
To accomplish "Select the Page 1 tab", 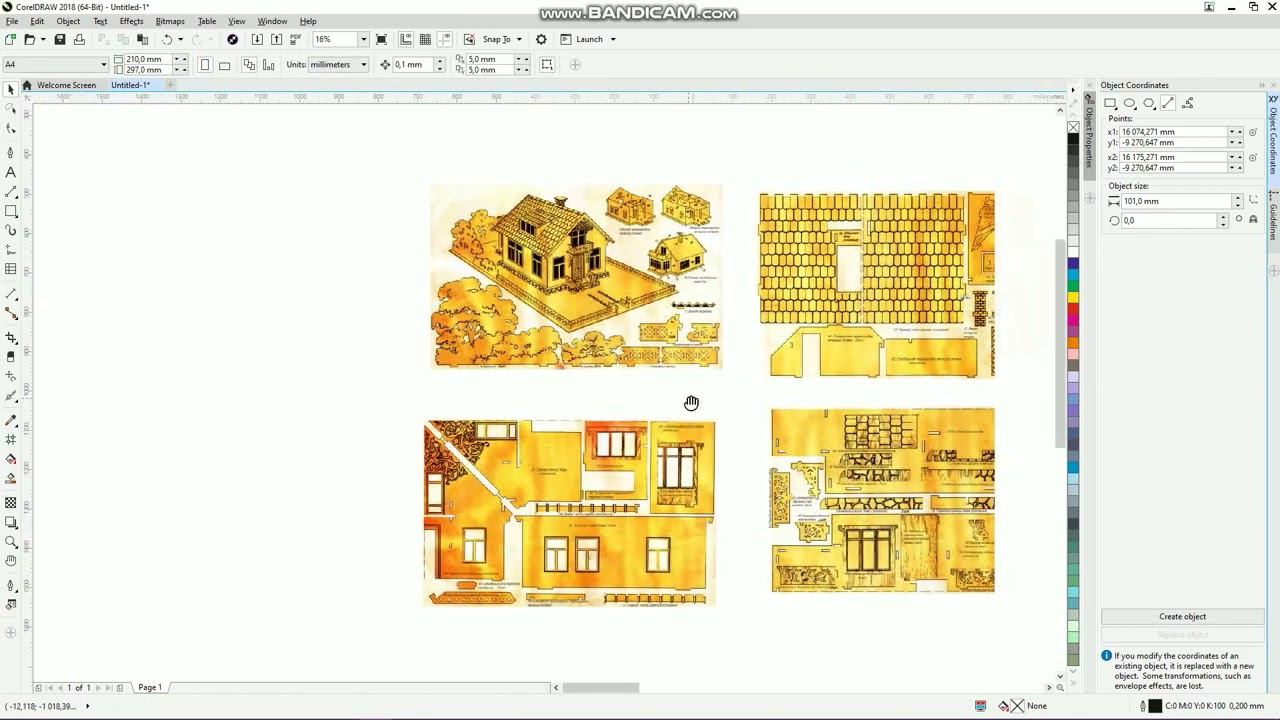I will (150, 687).
